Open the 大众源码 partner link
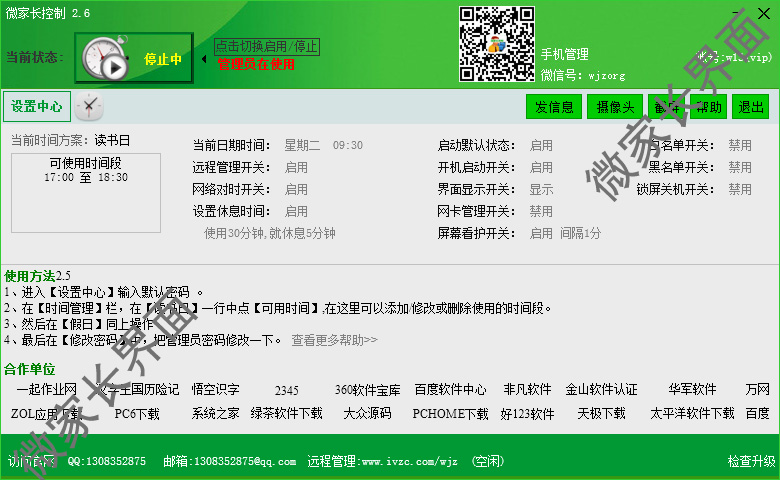The width and height of the screenshot is (780, 480). coord(367,413)
